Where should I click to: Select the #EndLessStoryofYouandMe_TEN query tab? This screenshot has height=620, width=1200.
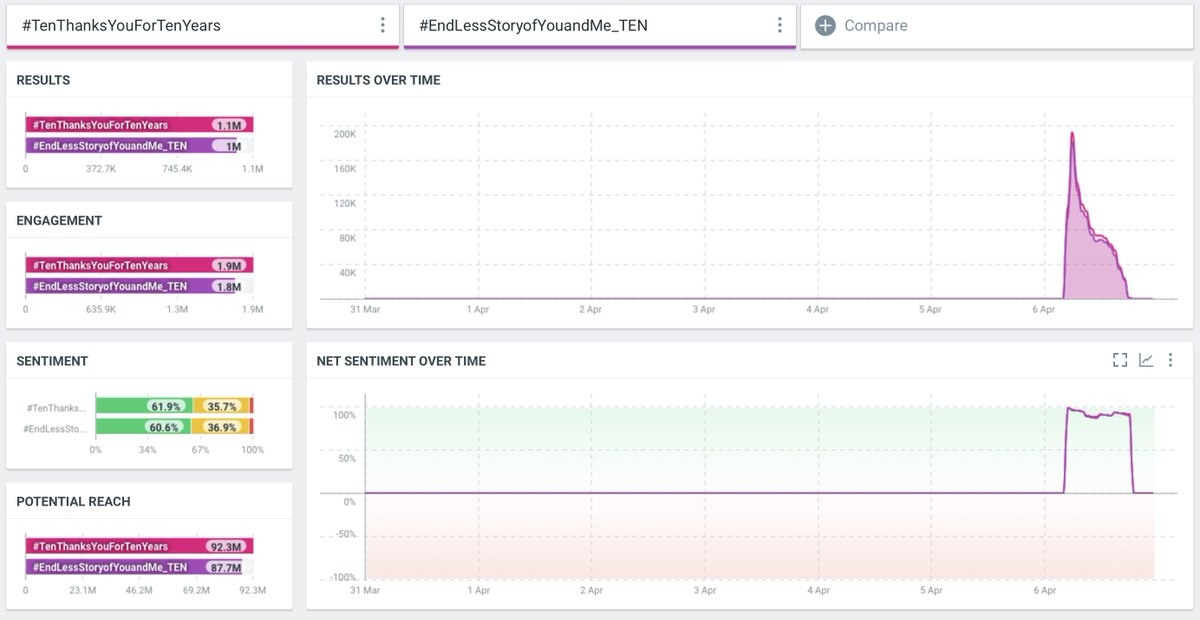pos(600,26)
